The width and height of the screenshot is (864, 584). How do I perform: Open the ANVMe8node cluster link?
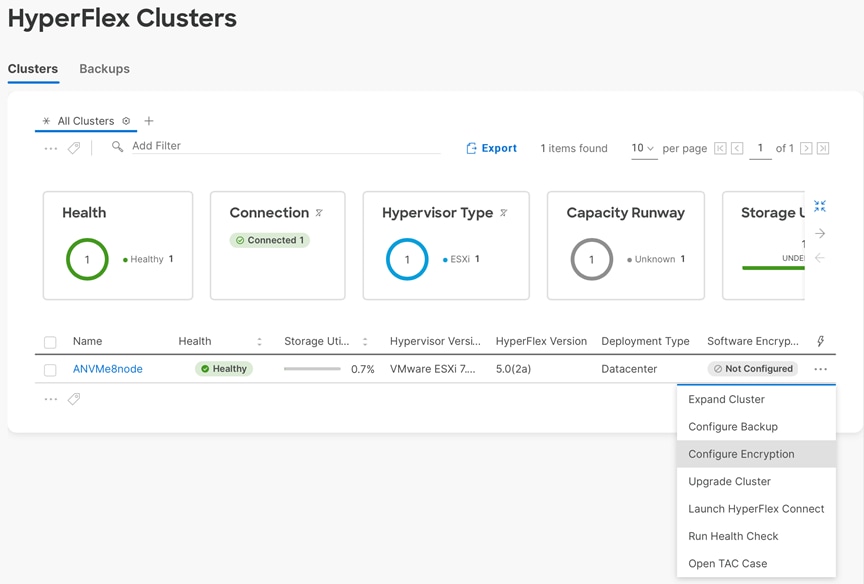pos(107,369)
